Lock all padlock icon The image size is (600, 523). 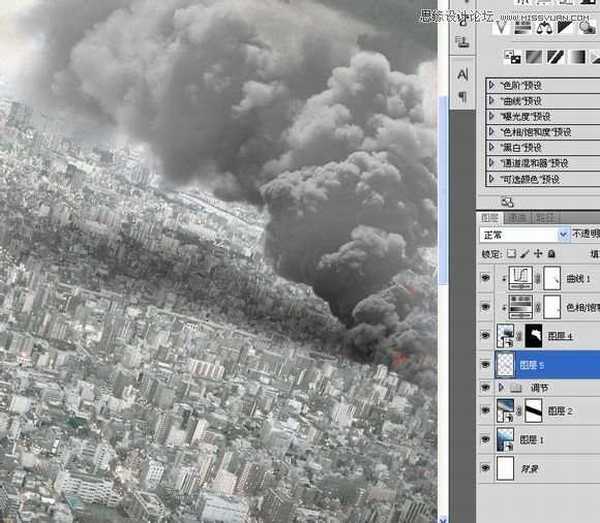click(x=551, y=254)
